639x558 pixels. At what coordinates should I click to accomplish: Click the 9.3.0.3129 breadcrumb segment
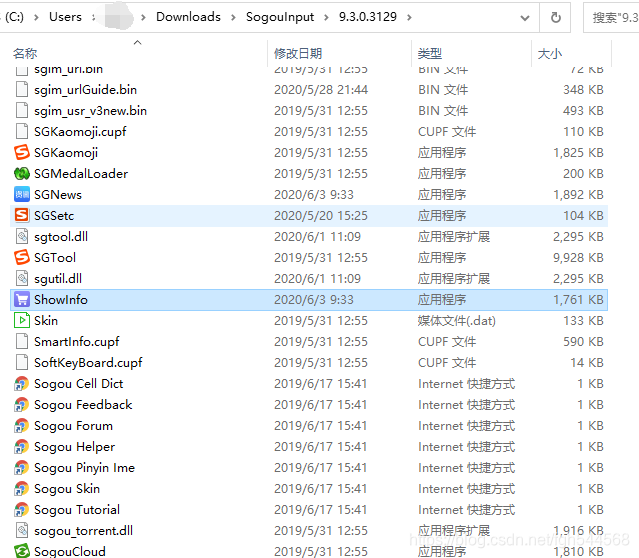pyautogui.click(x=368, y=17)
